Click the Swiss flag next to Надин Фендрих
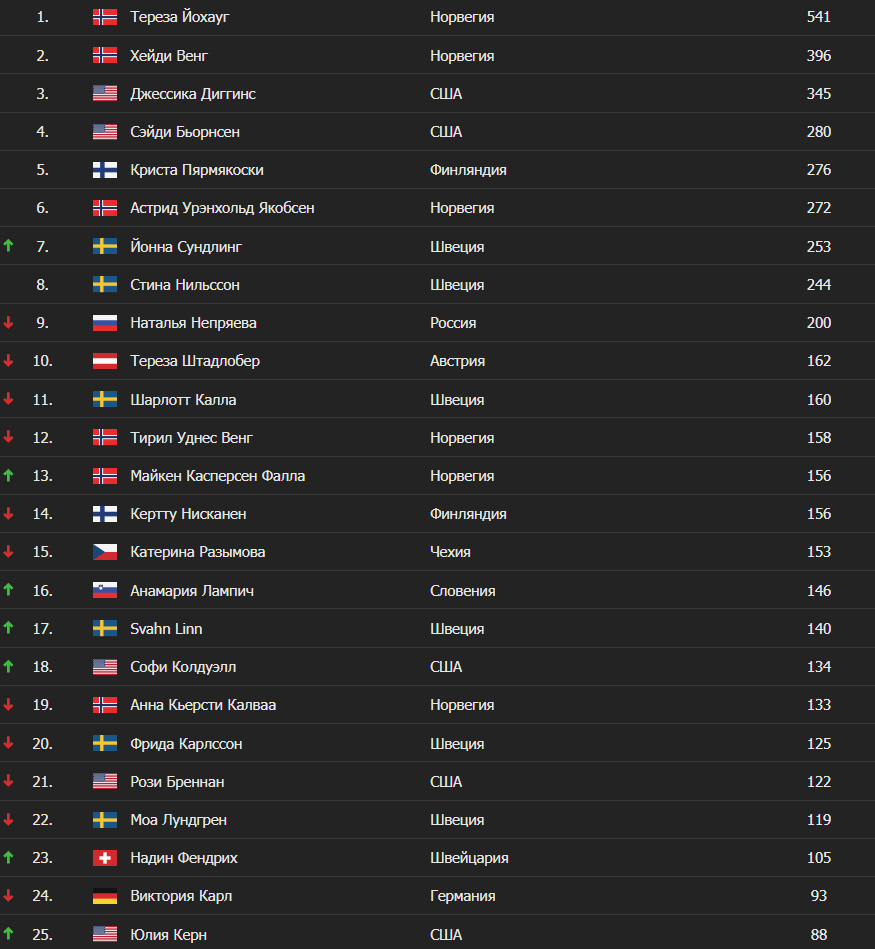 coord(105,858)
